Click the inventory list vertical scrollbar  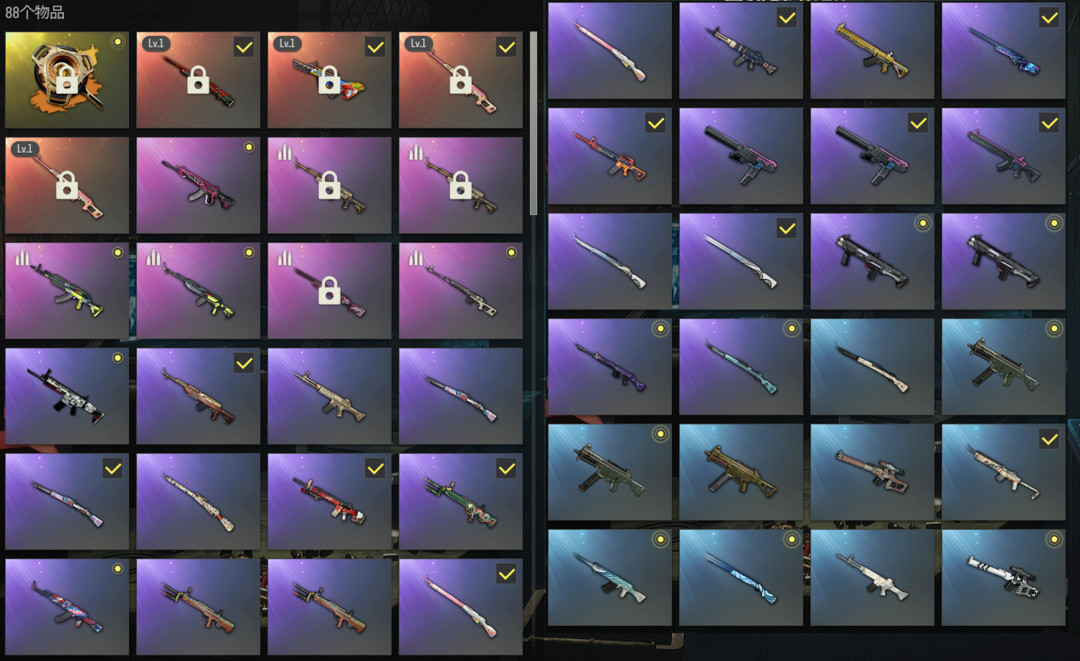click(x=533, y=123)
